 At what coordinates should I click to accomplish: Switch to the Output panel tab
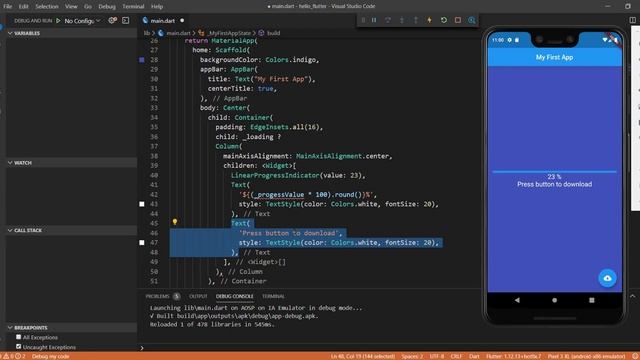pos(198,296)
